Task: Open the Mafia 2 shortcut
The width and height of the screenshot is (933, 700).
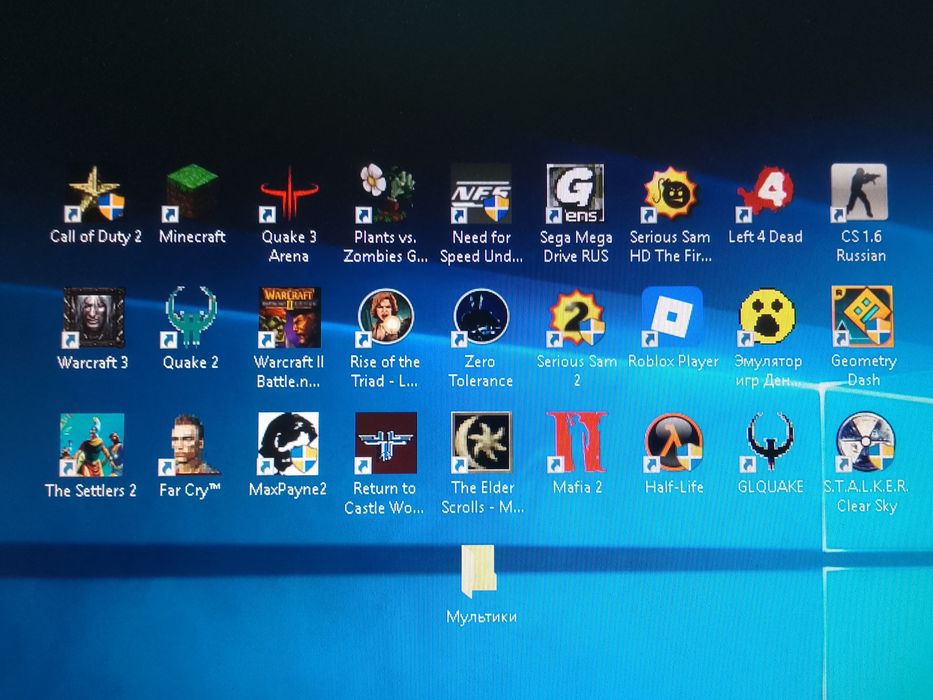Action: click(577, 443)
